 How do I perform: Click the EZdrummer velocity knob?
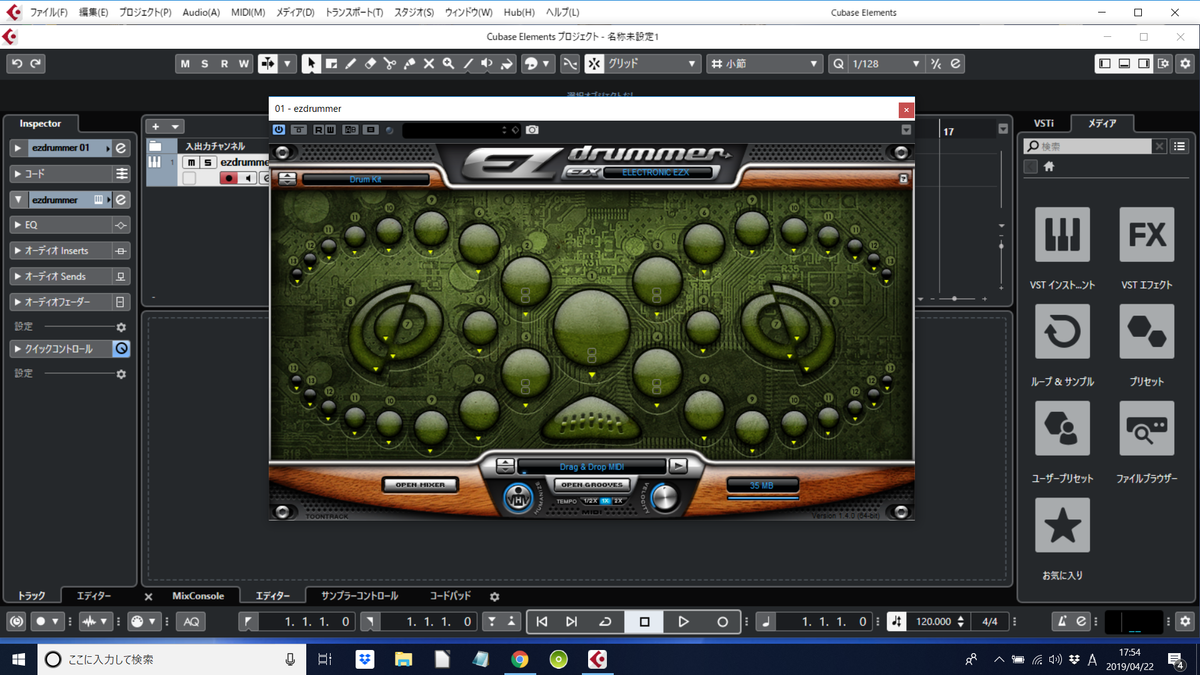665,497
